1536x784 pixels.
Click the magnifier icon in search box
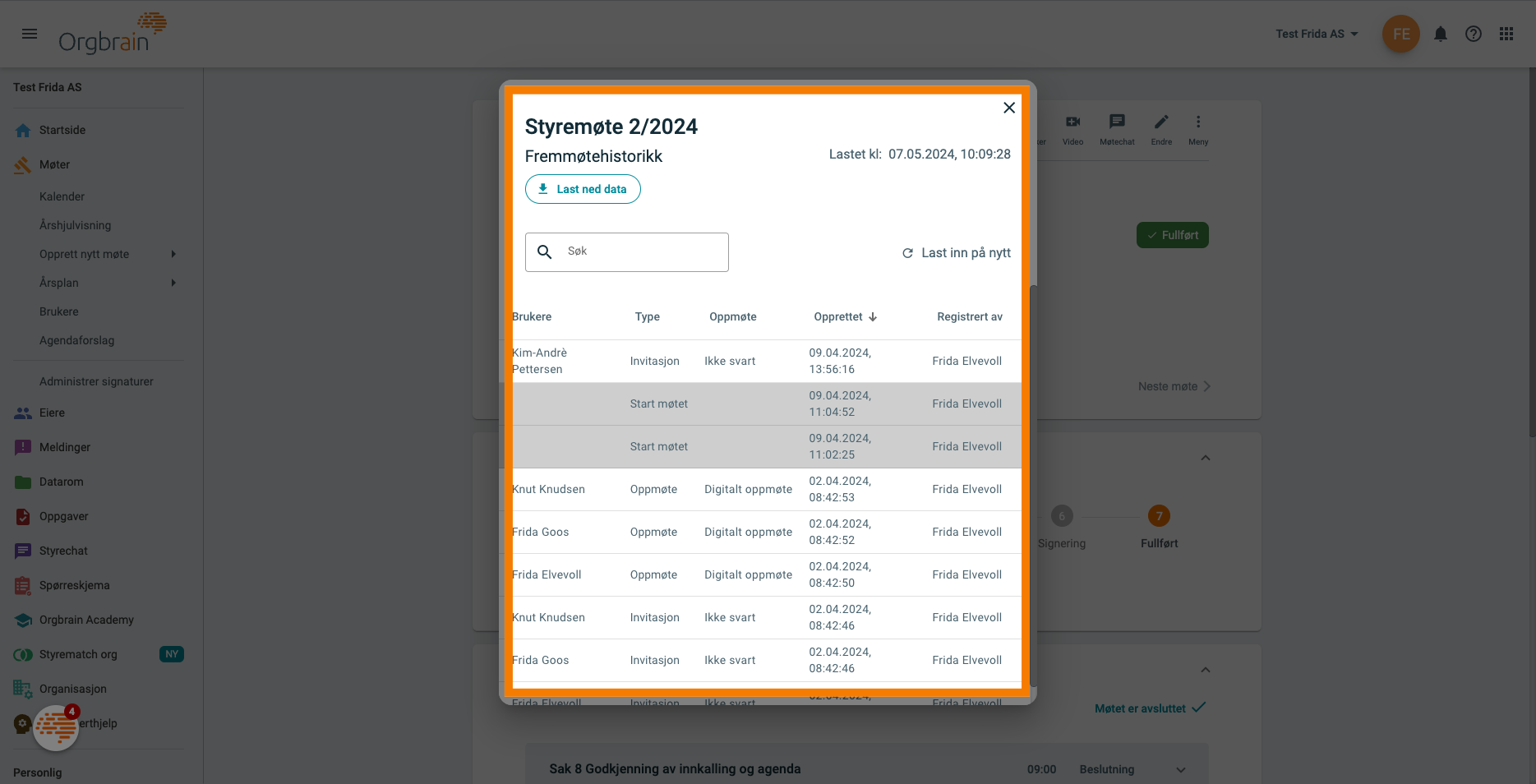(x=544, y=251)
